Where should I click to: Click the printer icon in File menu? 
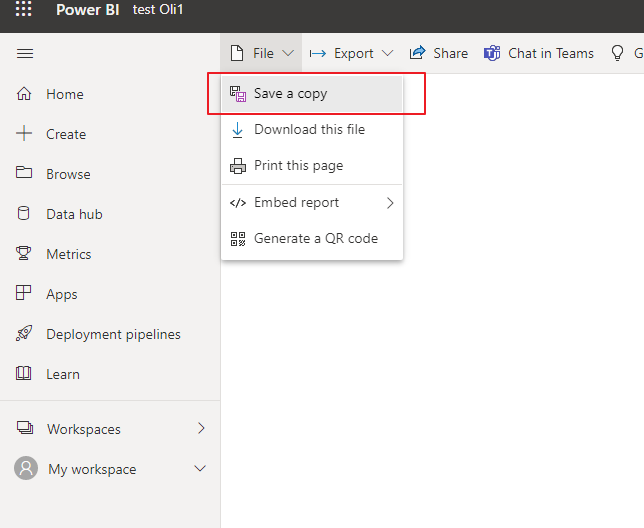[238, 166]
